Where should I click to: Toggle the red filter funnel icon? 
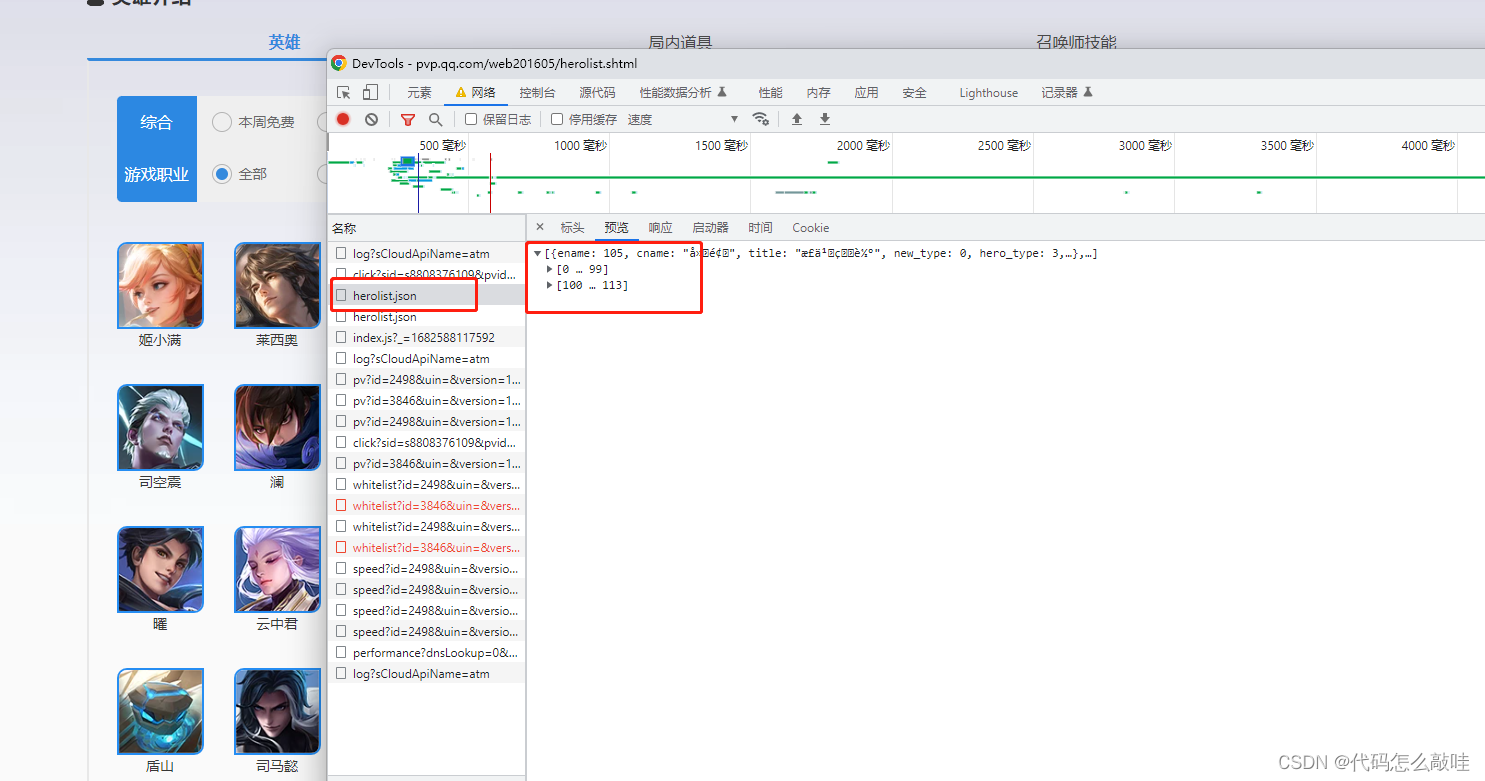coord(408,119)
